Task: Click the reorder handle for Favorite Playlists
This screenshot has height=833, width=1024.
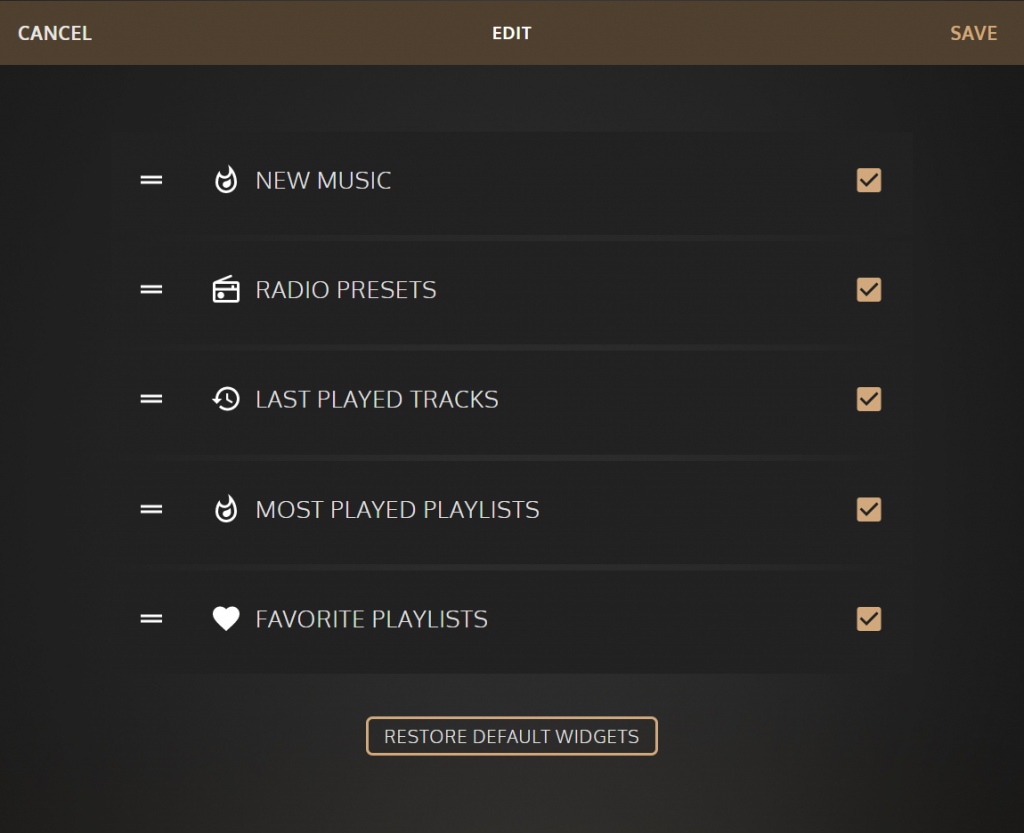Action: [x=151, y=619]
